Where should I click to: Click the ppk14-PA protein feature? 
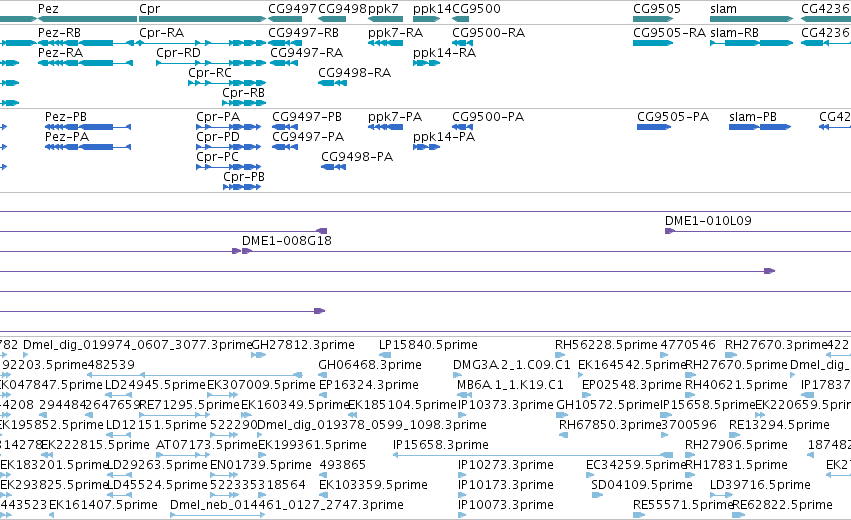click(x=426, y=147)
